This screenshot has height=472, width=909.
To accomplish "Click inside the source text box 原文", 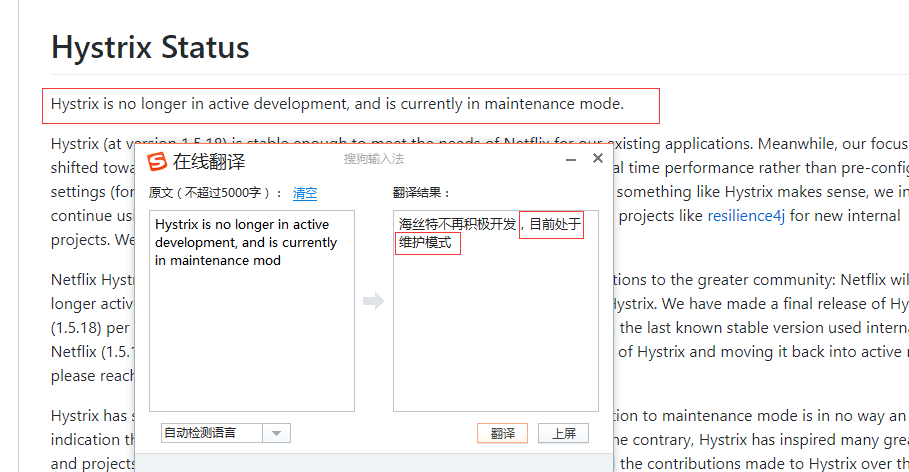I will pos(252,311).
